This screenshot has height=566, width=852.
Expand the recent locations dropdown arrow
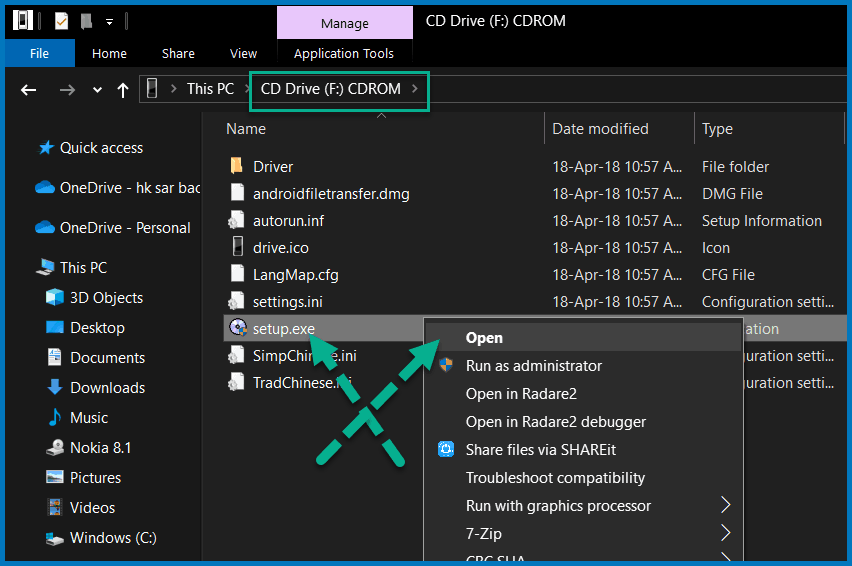pyautogui.click(x=97, y=90)
